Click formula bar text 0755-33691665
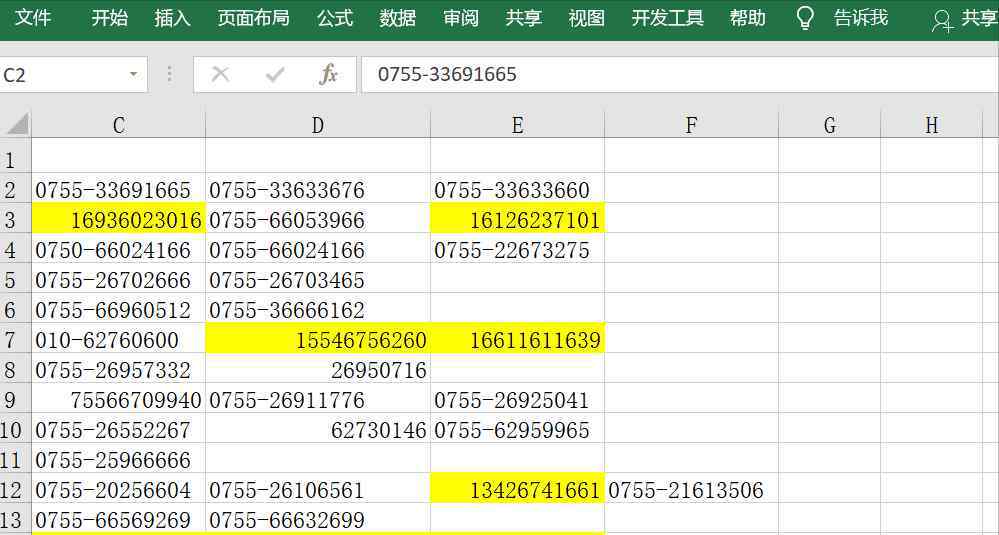Viewport: 999px width, 535px height. coord(447,75)
